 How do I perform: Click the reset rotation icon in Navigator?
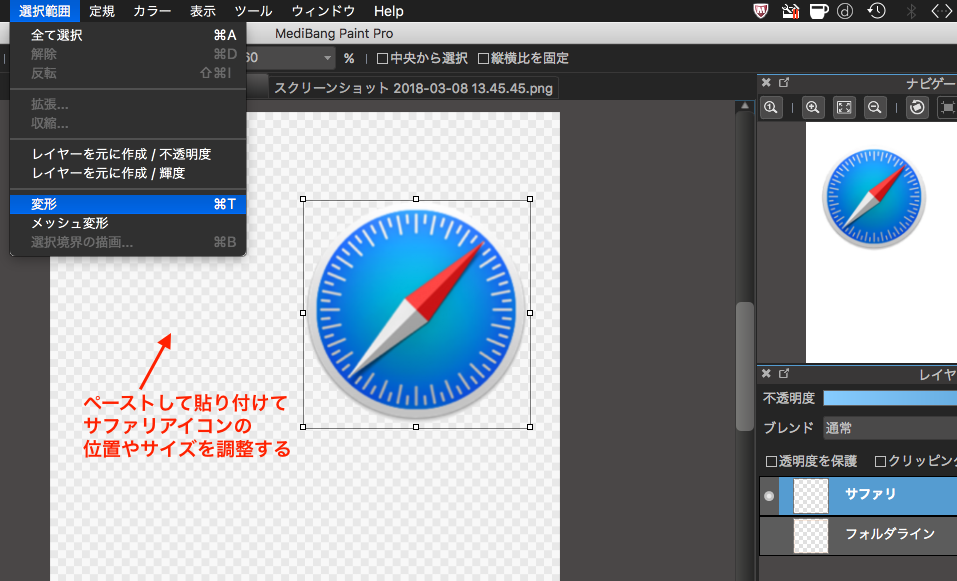(917, 107)
